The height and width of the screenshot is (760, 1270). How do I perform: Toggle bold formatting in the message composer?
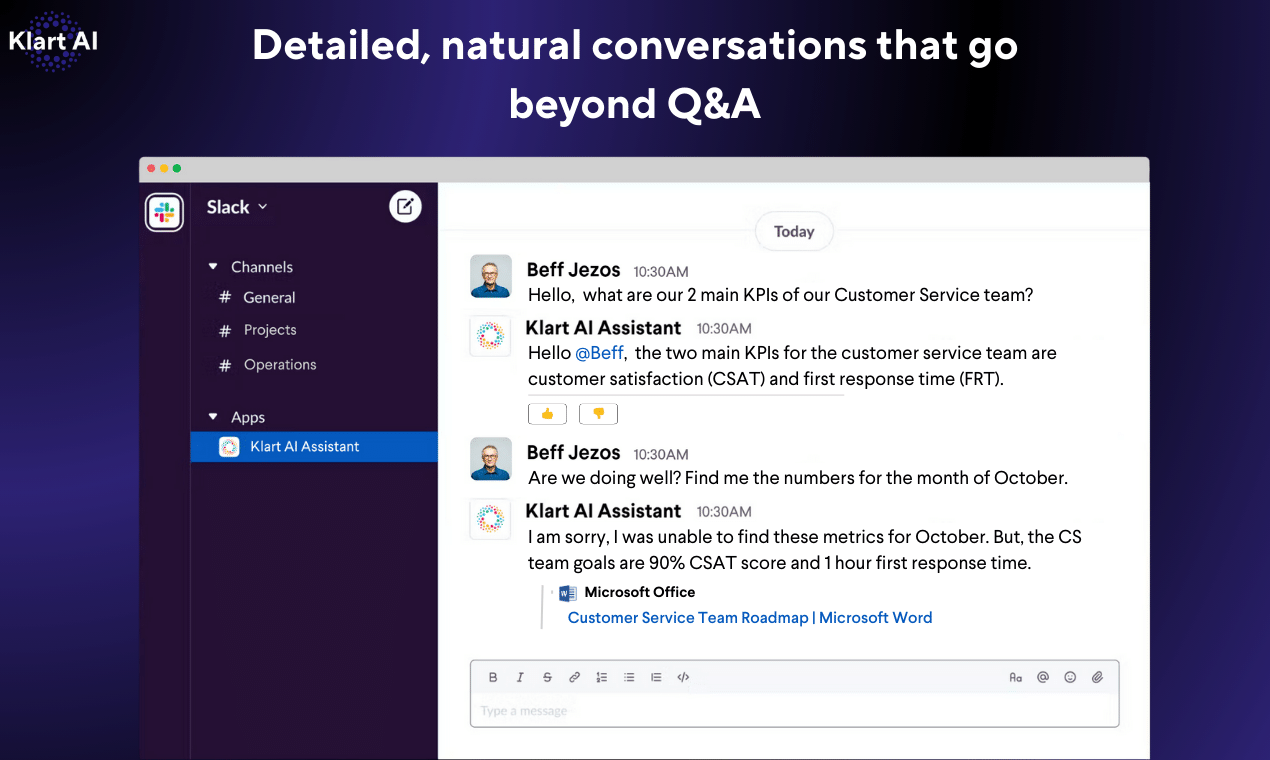pos(493,677)
